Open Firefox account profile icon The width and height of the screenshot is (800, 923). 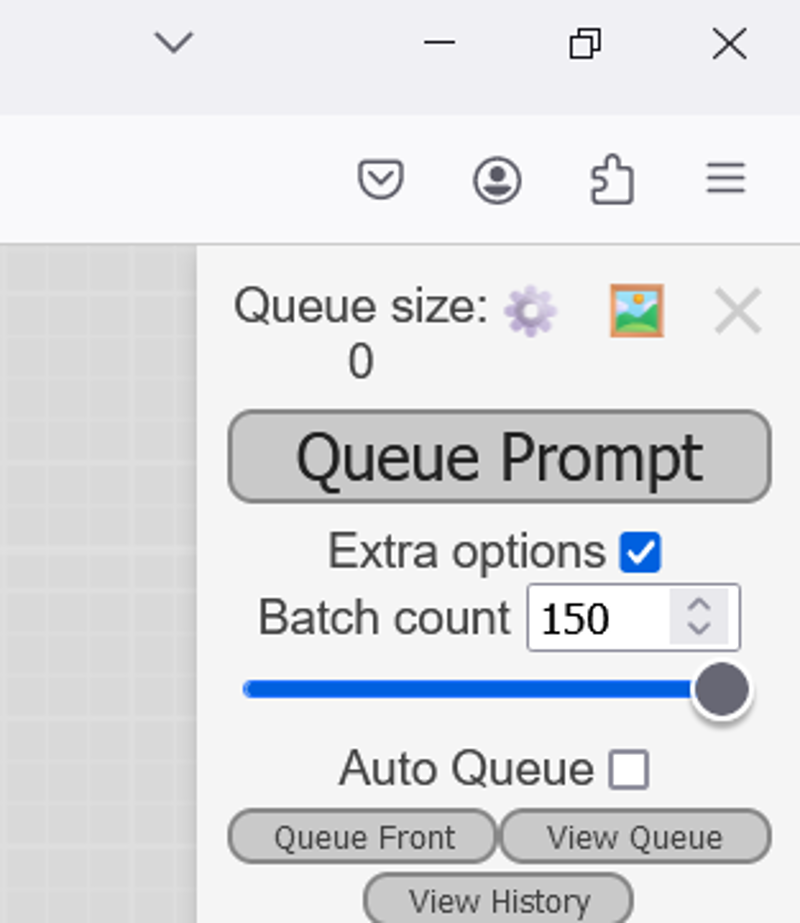pos(497,181)
